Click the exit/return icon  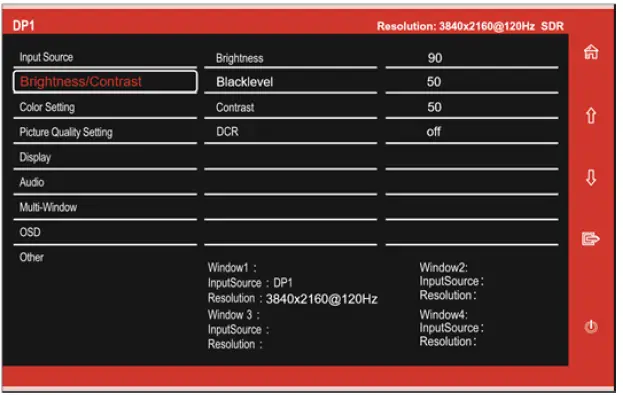(590, 239)
